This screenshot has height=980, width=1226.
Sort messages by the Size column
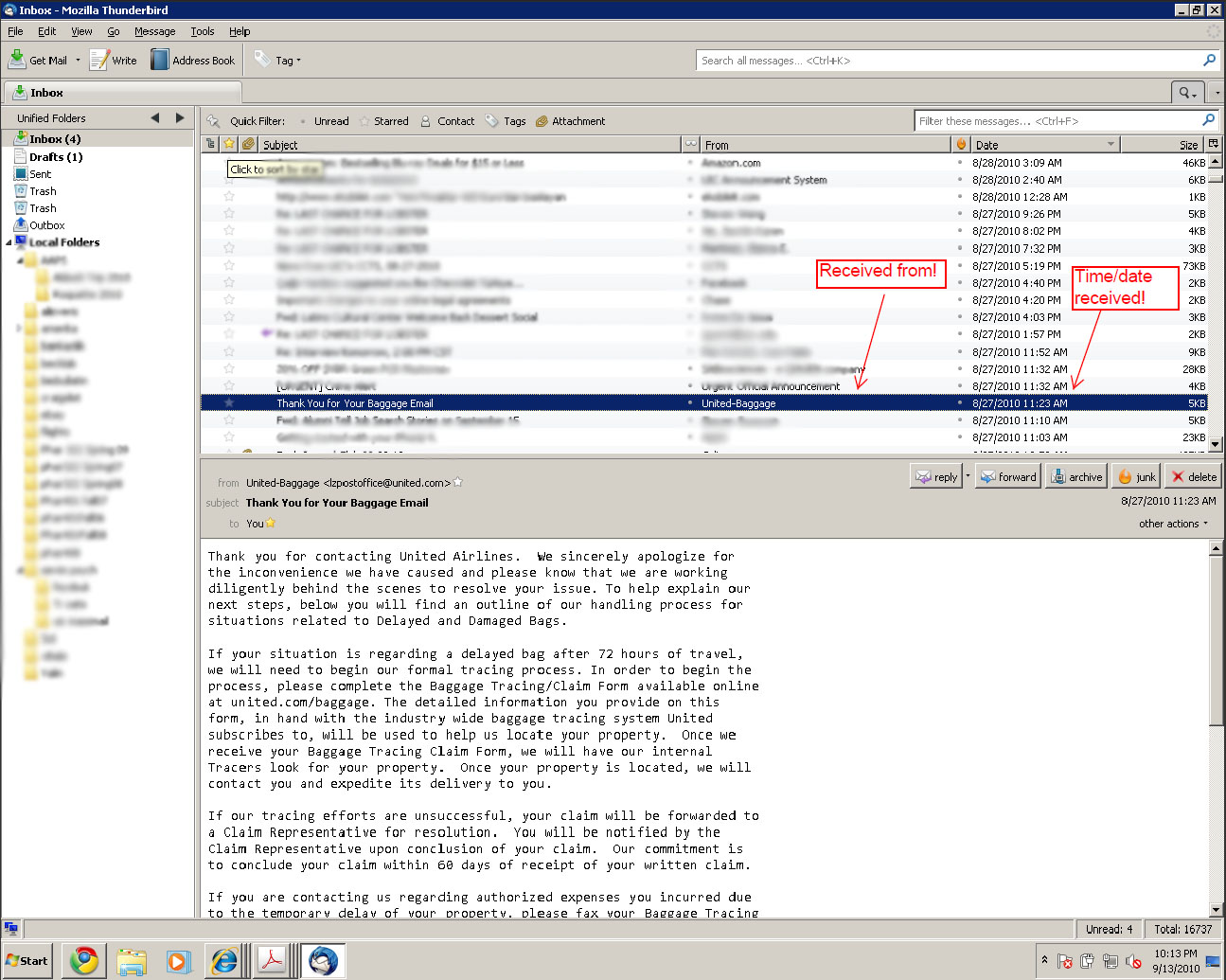click(1164, 144)
